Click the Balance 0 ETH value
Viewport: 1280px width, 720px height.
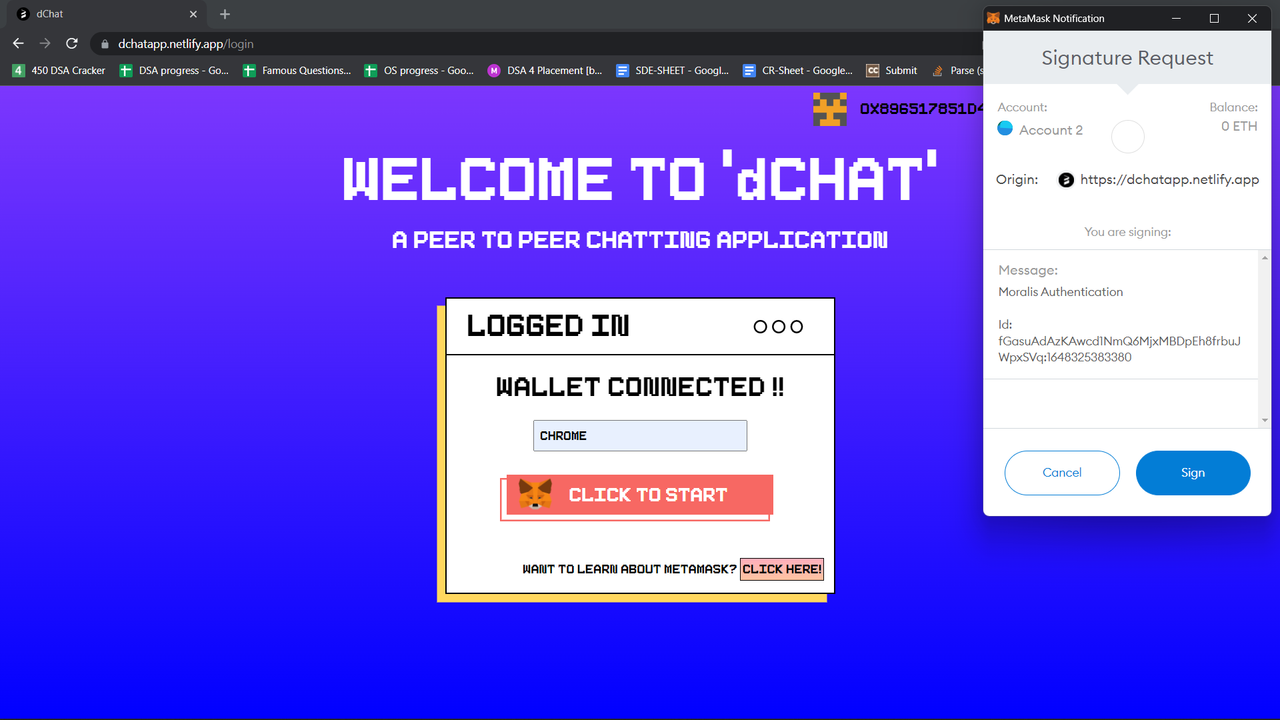(x=1239, y=126)
